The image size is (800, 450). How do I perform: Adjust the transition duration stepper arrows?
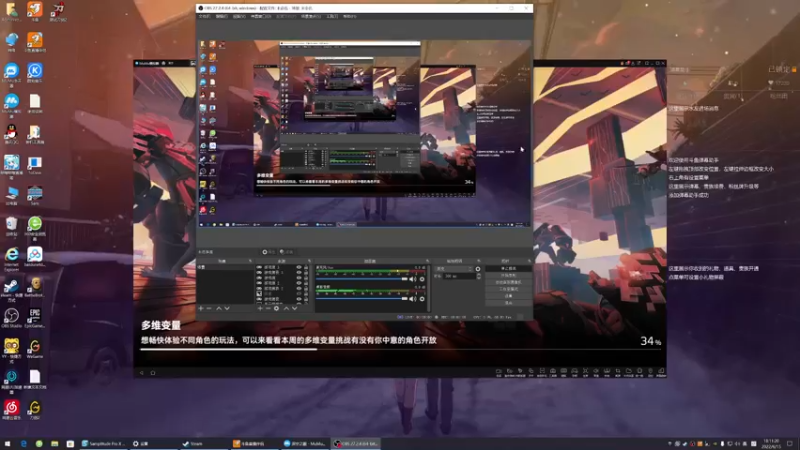point(479,276)
